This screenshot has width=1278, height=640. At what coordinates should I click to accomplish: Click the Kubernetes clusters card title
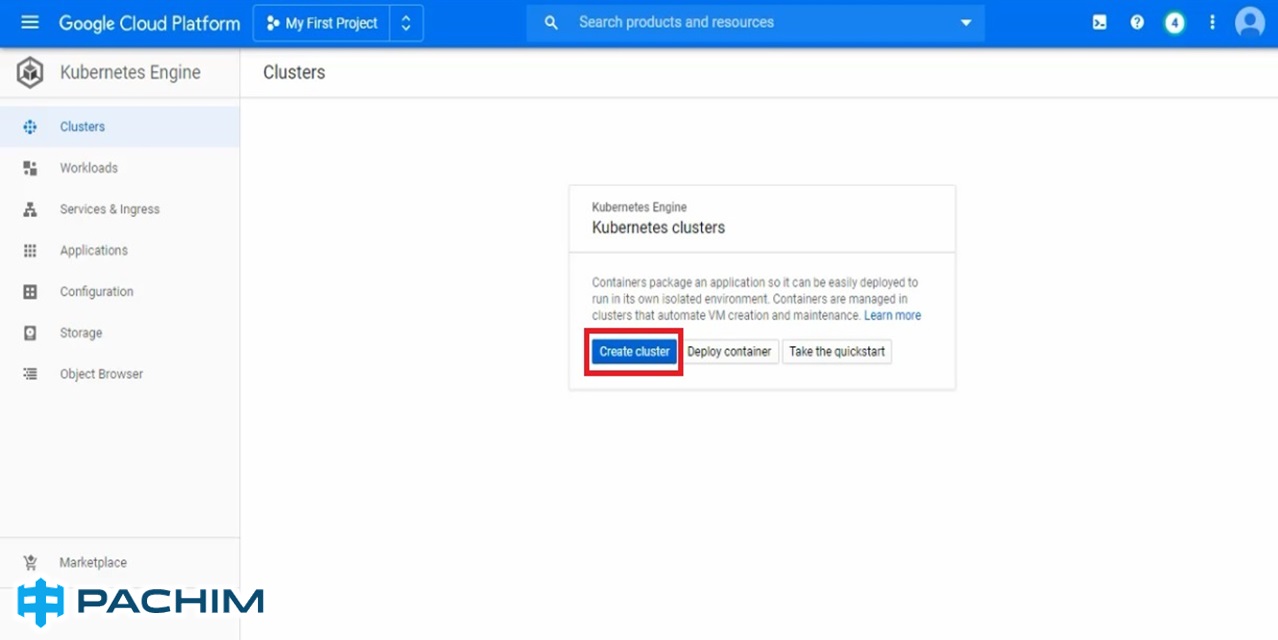click(658, 227)
